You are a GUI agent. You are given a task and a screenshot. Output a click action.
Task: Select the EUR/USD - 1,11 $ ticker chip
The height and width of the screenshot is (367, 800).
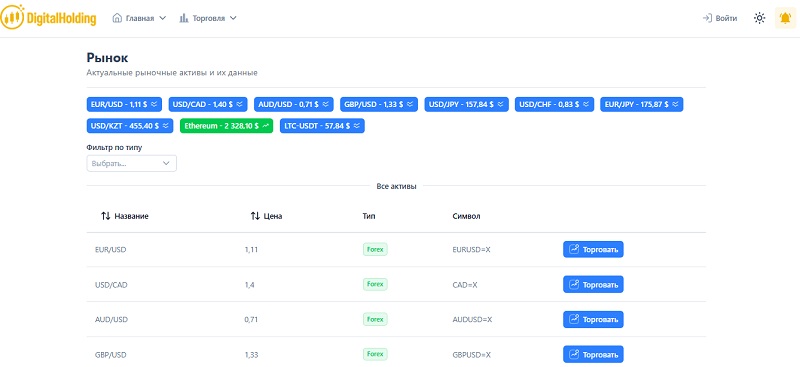[x=124, y=104]
